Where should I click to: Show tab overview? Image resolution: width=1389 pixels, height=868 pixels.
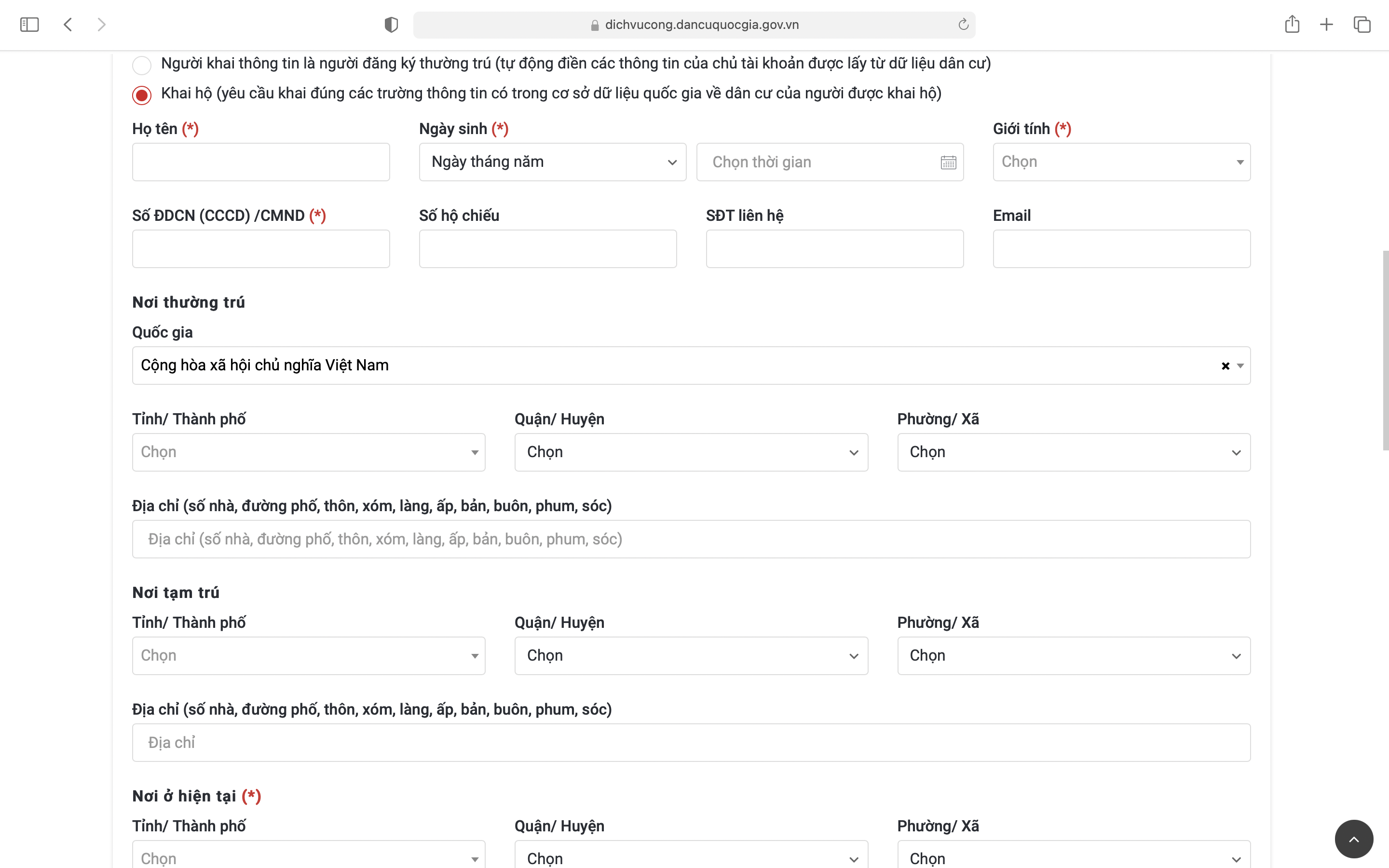click(1362, 25)
